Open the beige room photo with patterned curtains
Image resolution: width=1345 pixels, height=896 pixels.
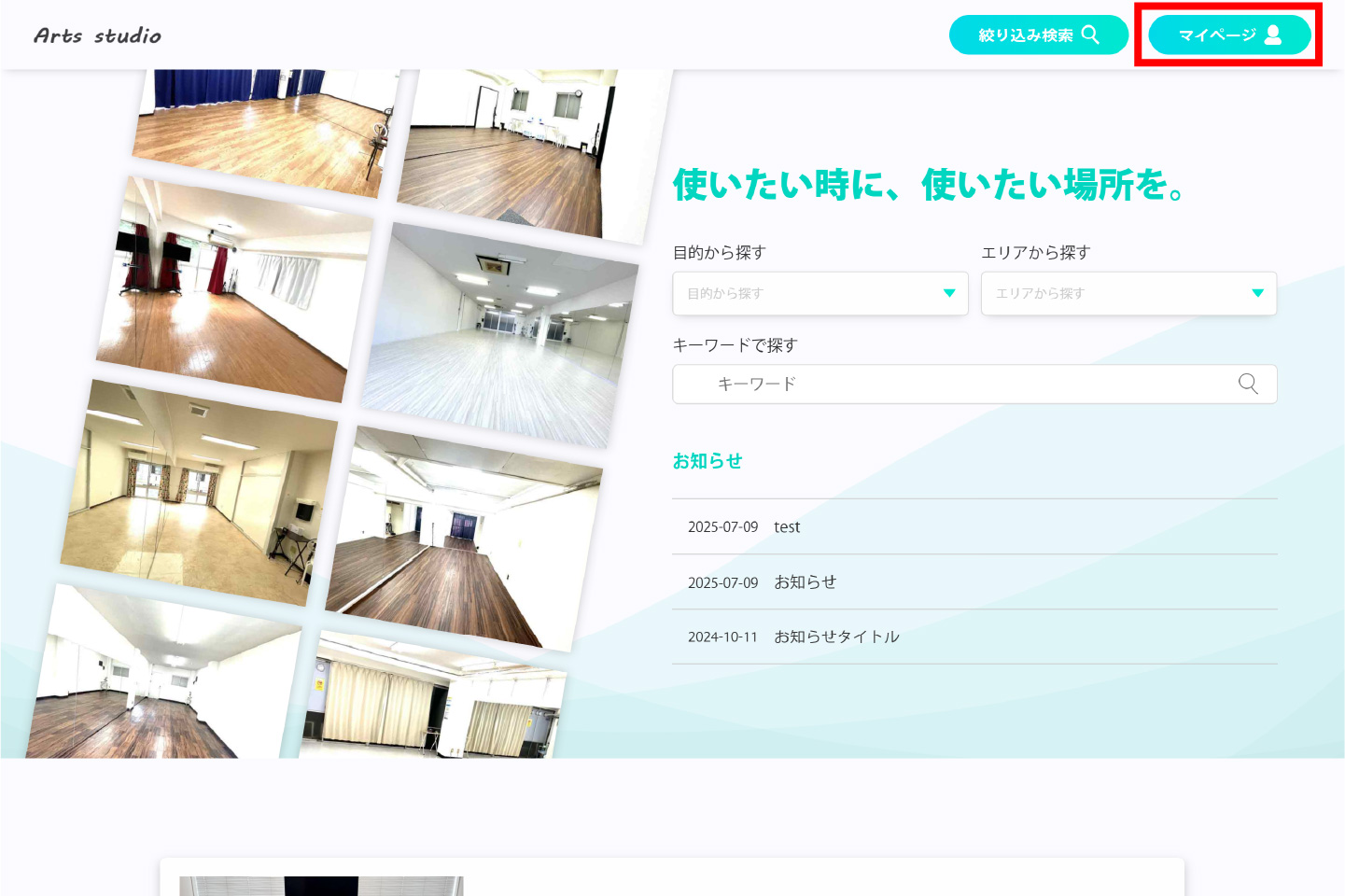(198, 490)
